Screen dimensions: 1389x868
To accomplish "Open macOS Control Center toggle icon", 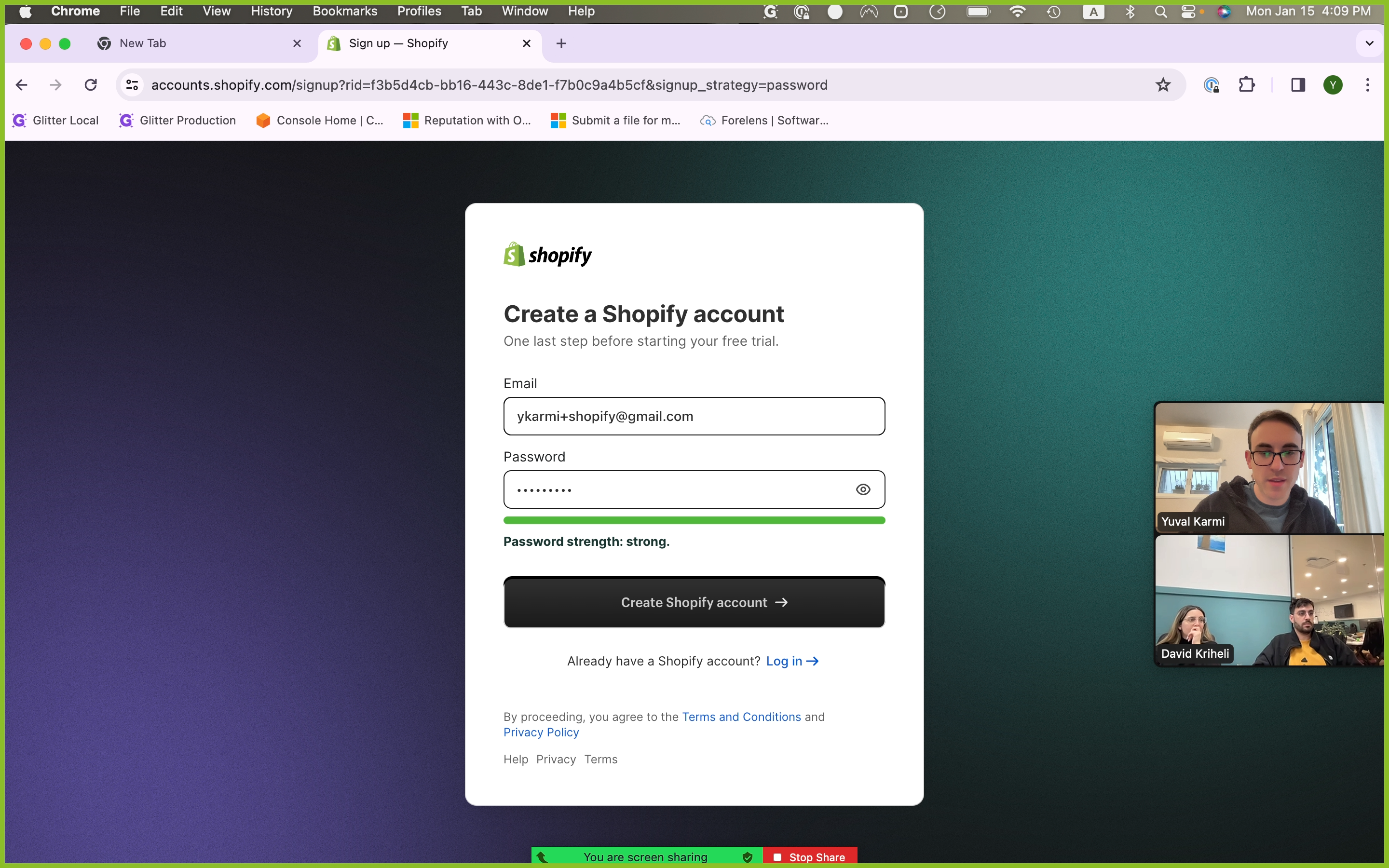I will coord(1188,12).
